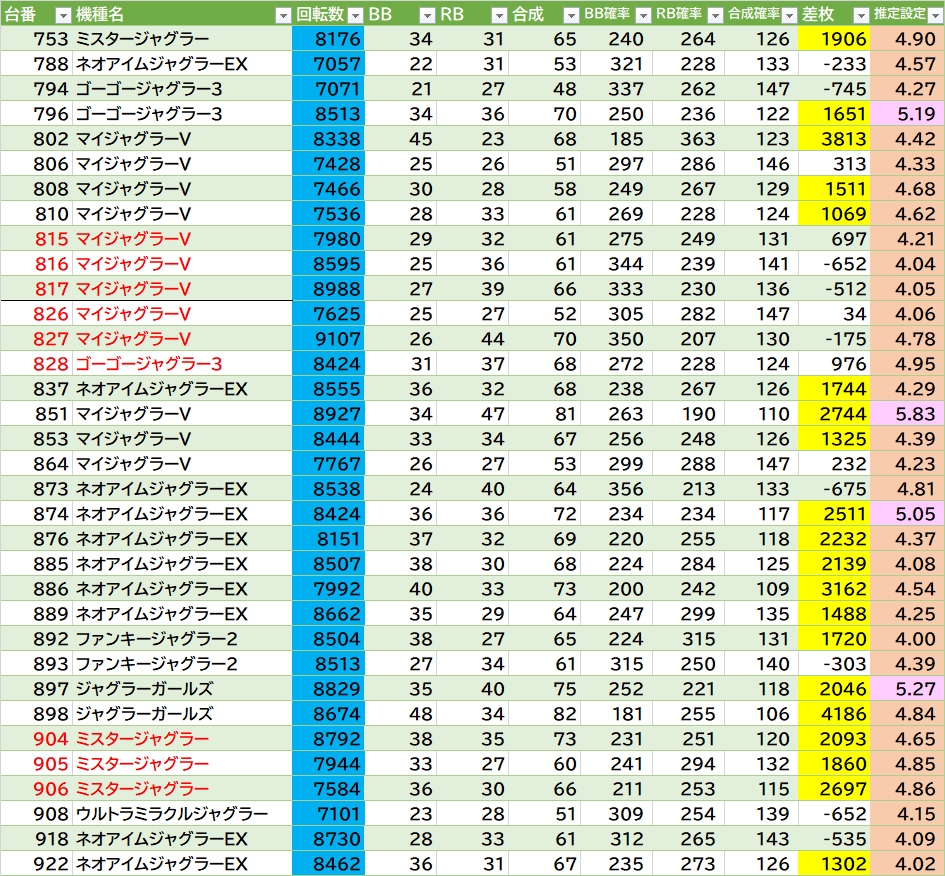Expand the 推定設定 filter dropdown
Screen dimensions: 945x876
(x=933, y=15)
